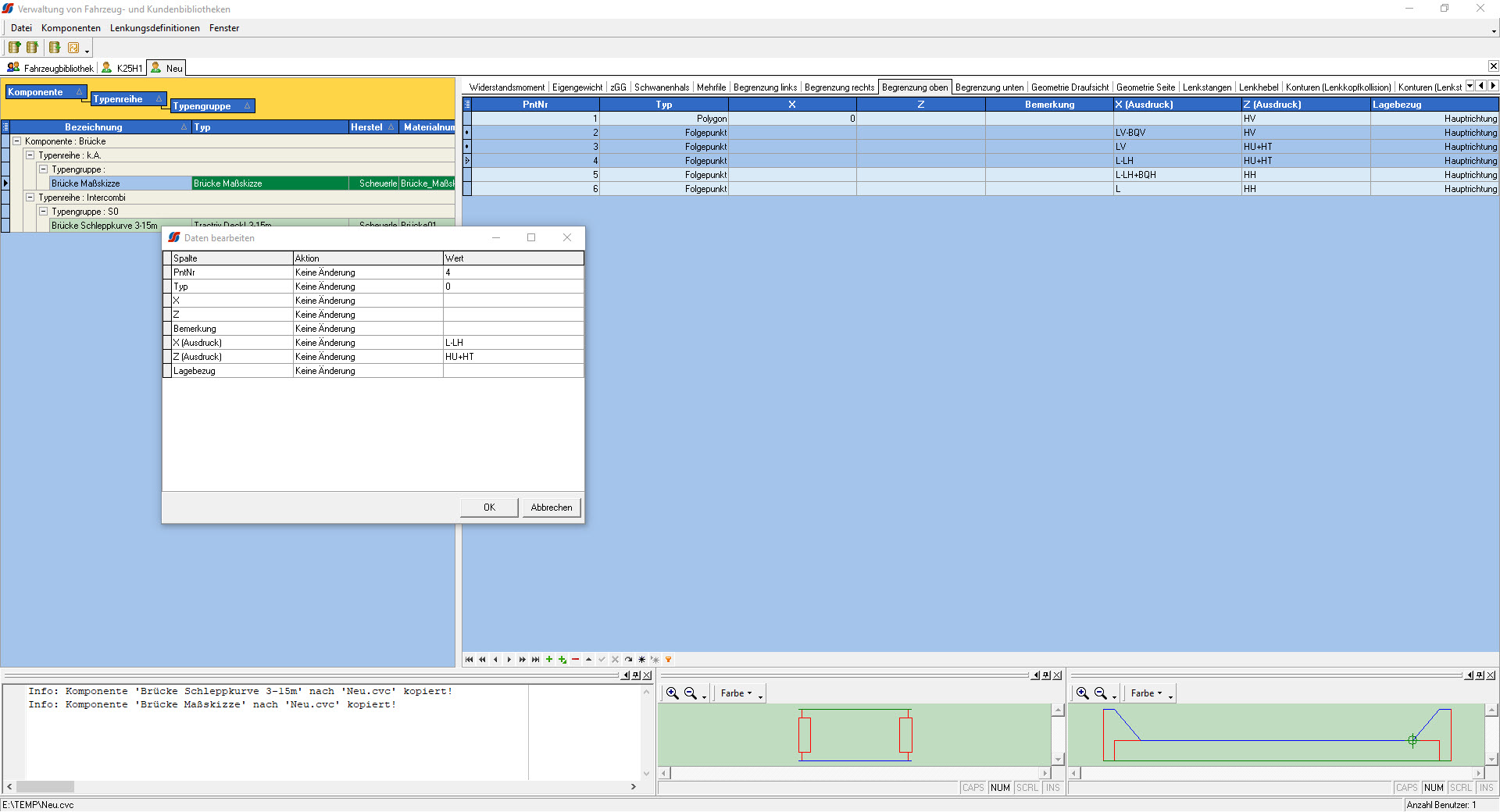Click the curved refresh arrow in navigator
The width and height of the screenshot is (1500, 812).
coord(628,660)
